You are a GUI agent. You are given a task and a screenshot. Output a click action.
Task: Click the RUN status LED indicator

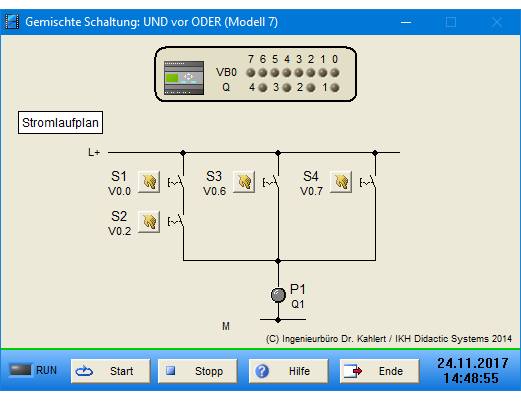20,370
